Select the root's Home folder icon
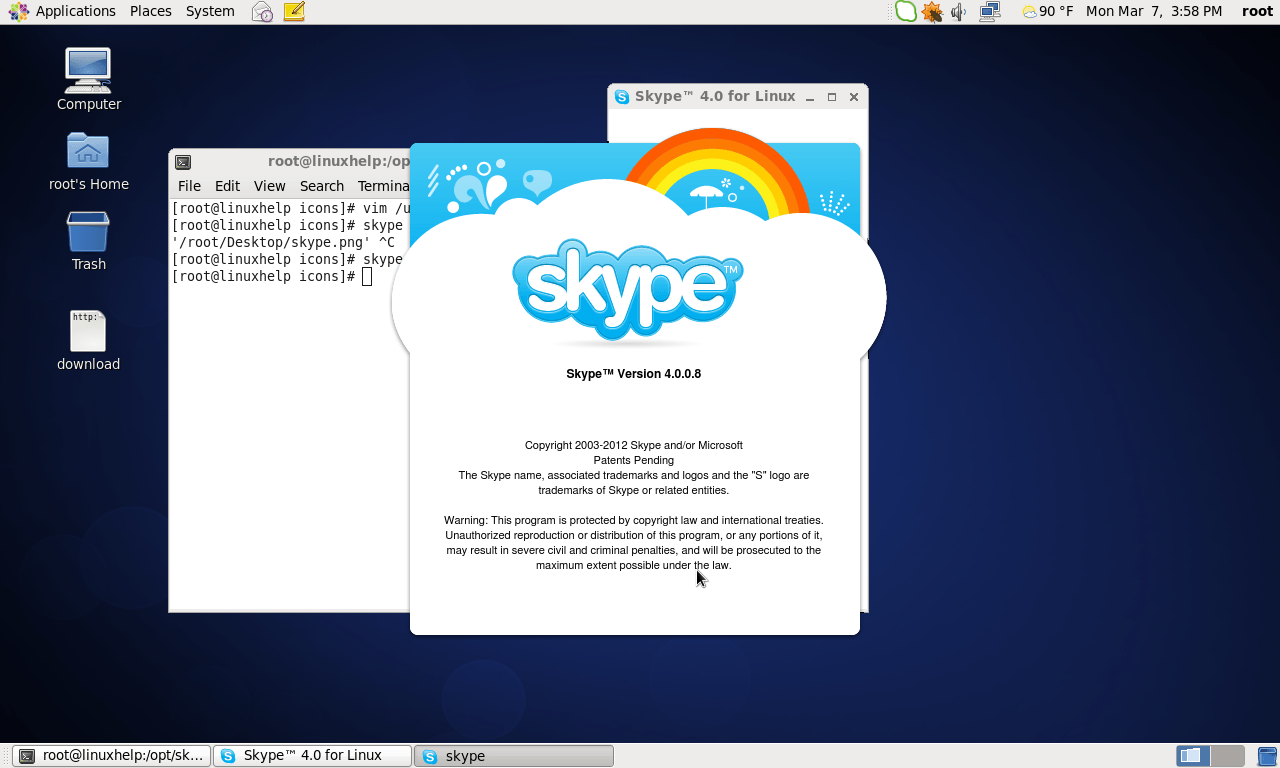The image size is (1280, 768). (88, 150)
